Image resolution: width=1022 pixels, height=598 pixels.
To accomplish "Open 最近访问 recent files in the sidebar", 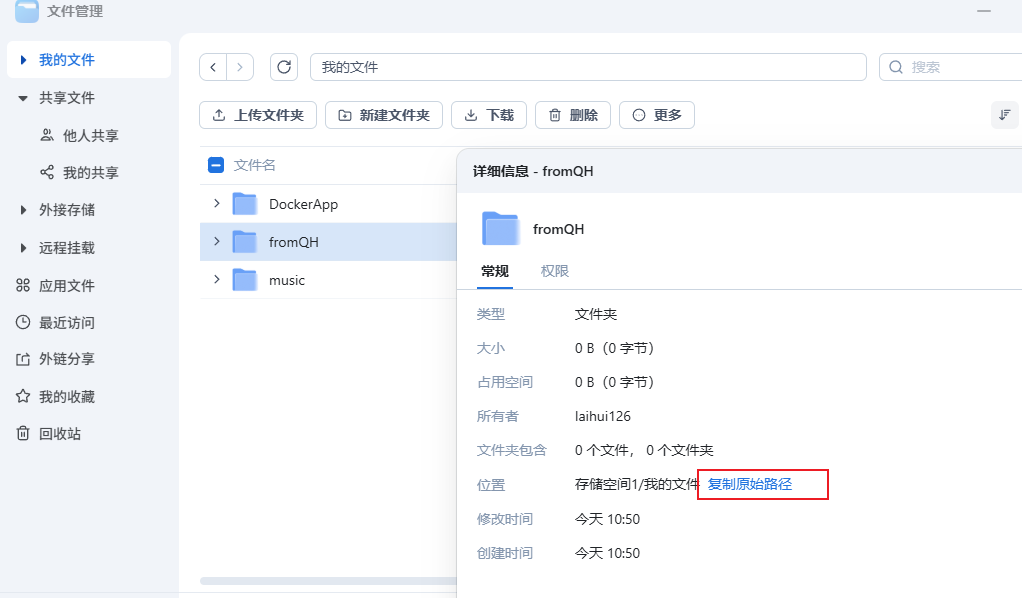I will (x=66, y=323).
